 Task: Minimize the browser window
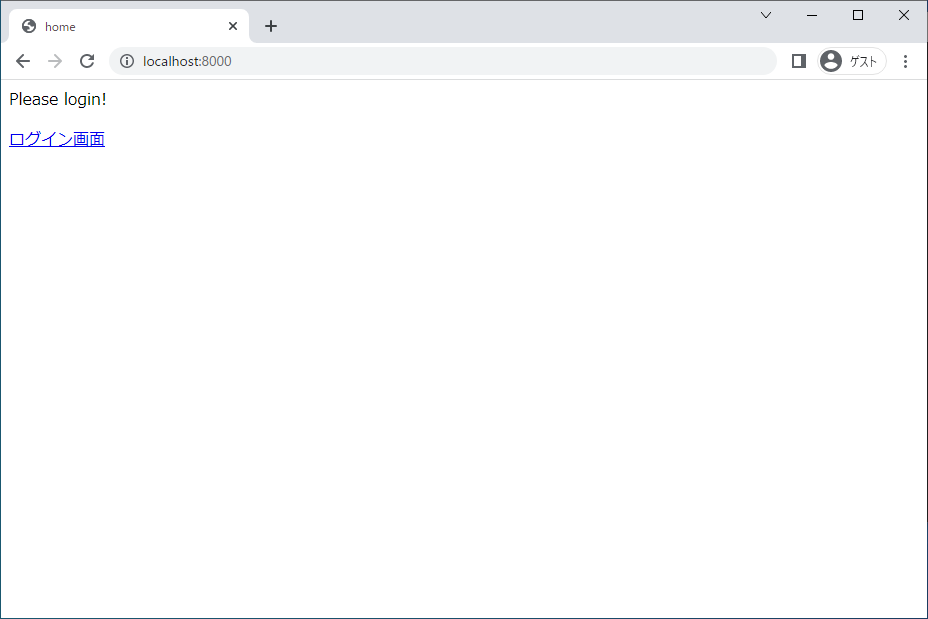[812, 15]
